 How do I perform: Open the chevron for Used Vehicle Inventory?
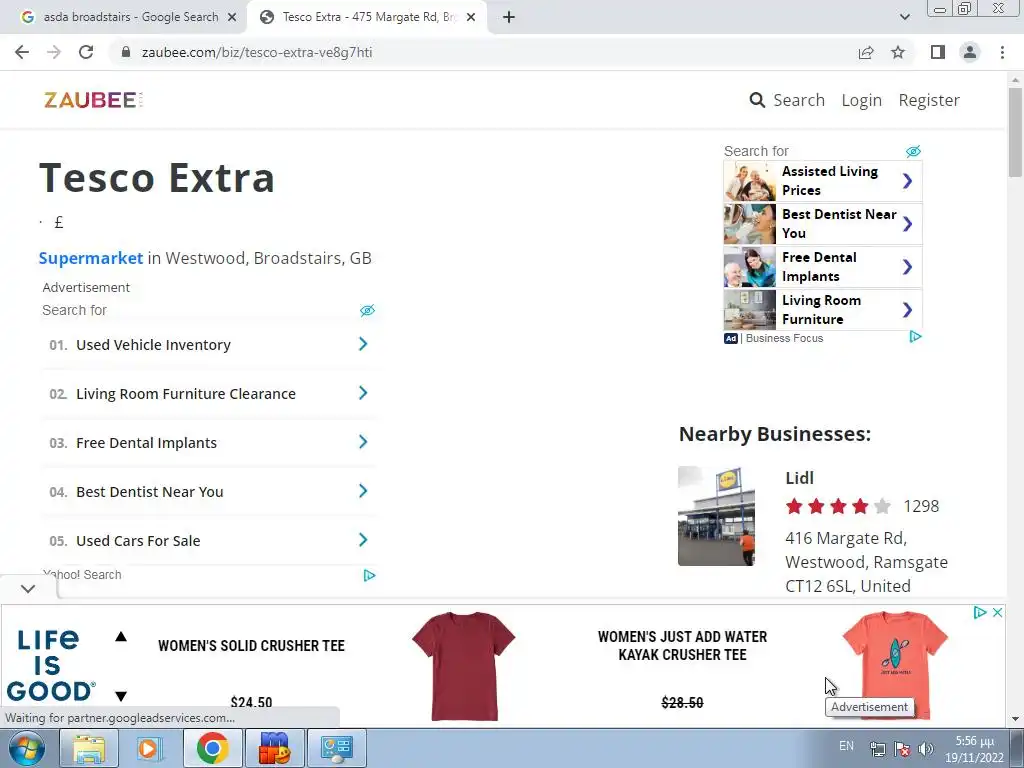[x=363, y=344]
